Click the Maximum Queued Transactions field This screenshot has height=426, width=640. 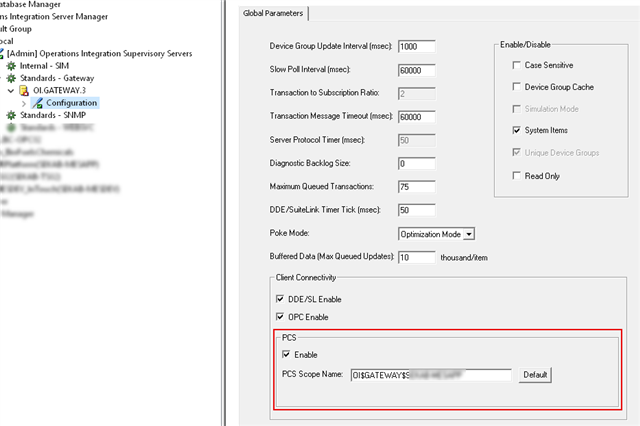coord(416,187)
